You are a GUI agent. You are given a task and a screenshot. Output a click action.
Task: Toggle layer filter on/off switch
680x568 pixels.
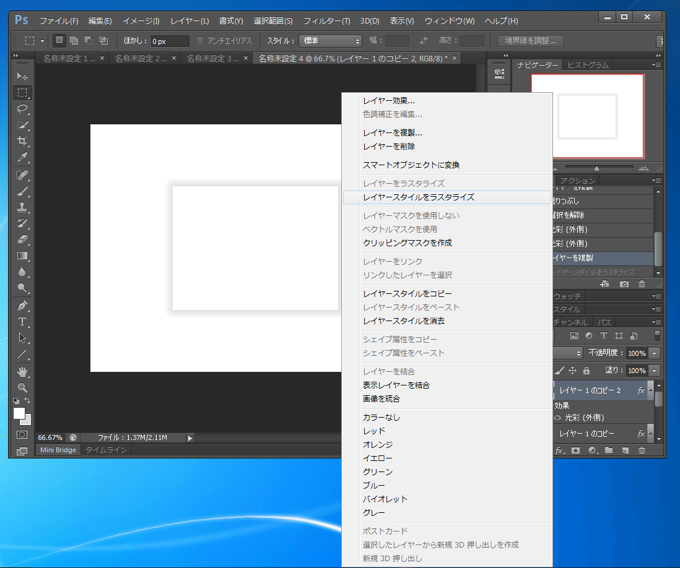click(x=657, y=336)
